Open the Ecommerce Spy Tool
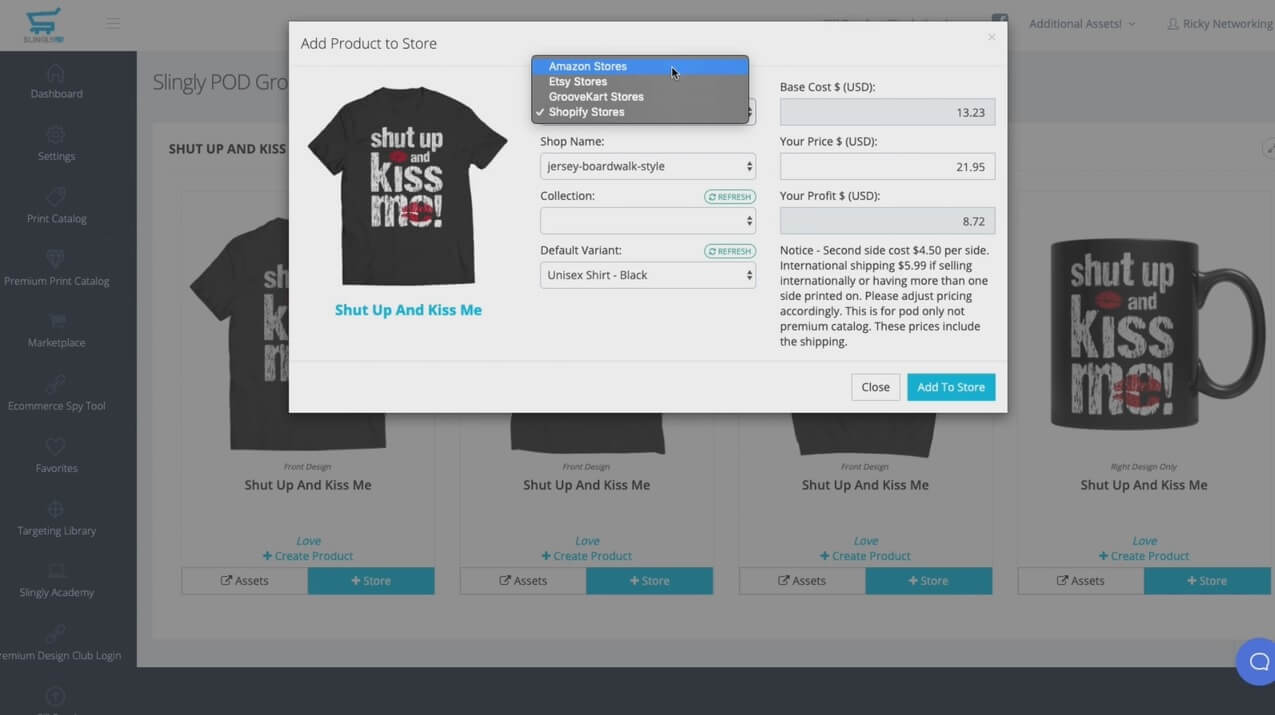Viewport: 1275px width, 715px height. [x=56, y=393]
